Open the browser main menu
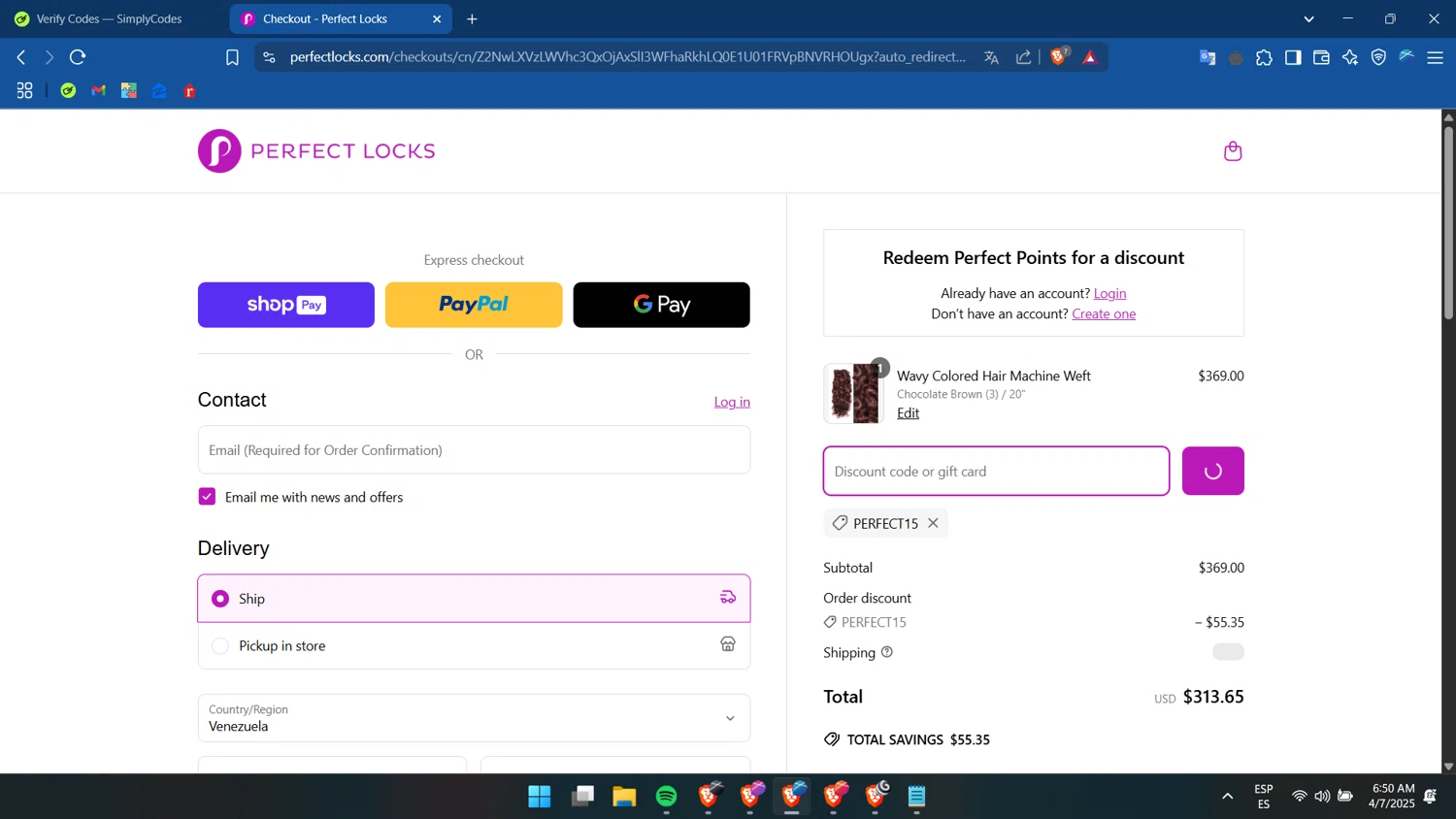 tap(1436, 58)
